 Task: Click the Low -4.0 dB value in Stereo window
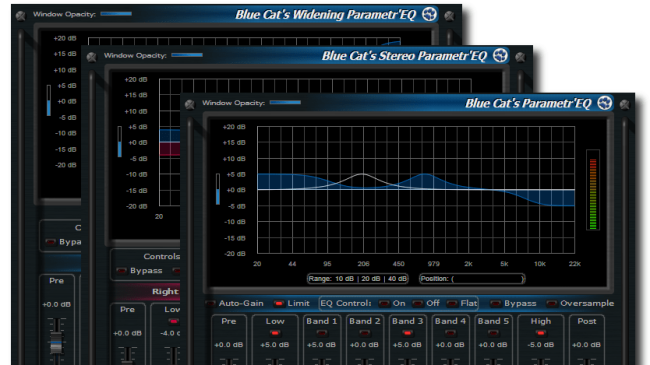(x=170, y=333)
